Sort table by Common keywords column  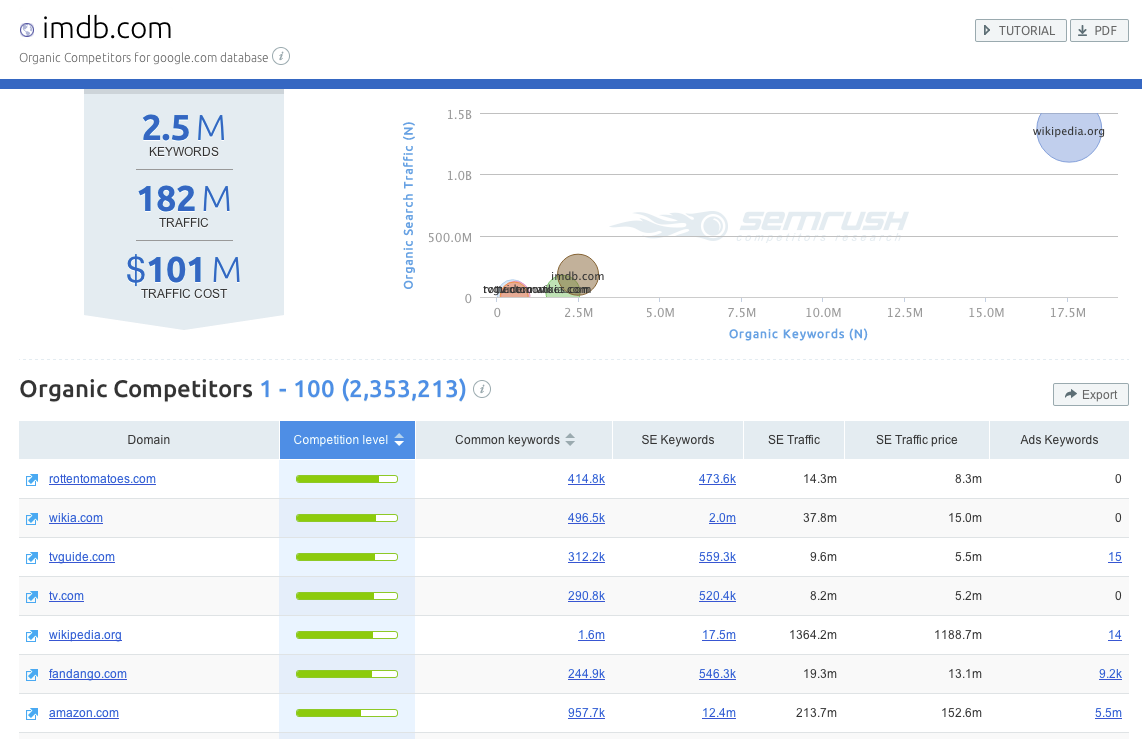[x=514, y=440]
